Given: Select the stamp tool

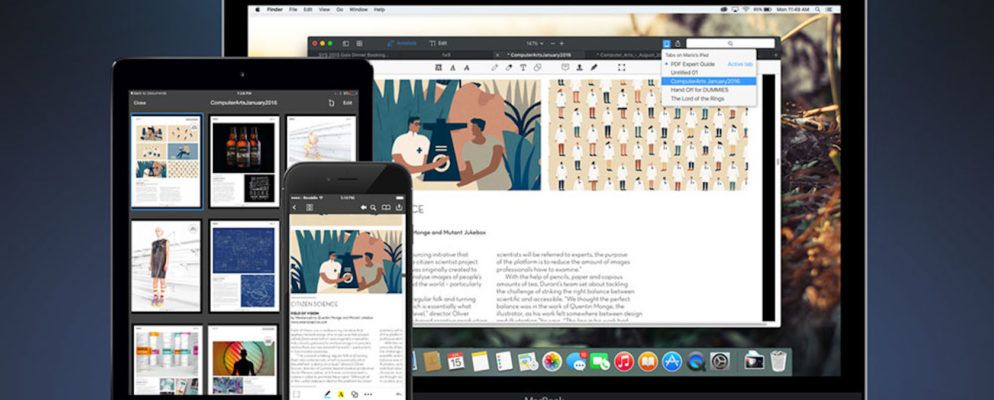Looking at the screenshot, I should (x=579, y=67).
